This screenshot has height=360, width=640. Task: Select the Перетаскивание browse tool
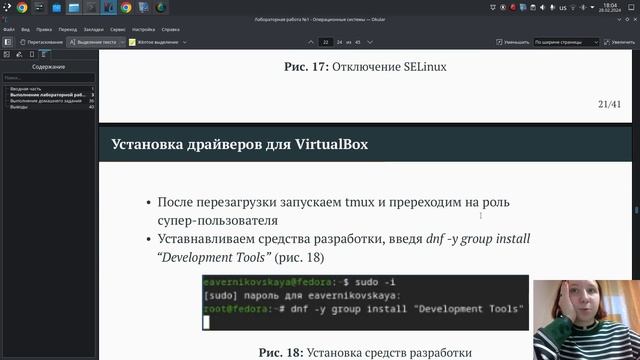41,42
